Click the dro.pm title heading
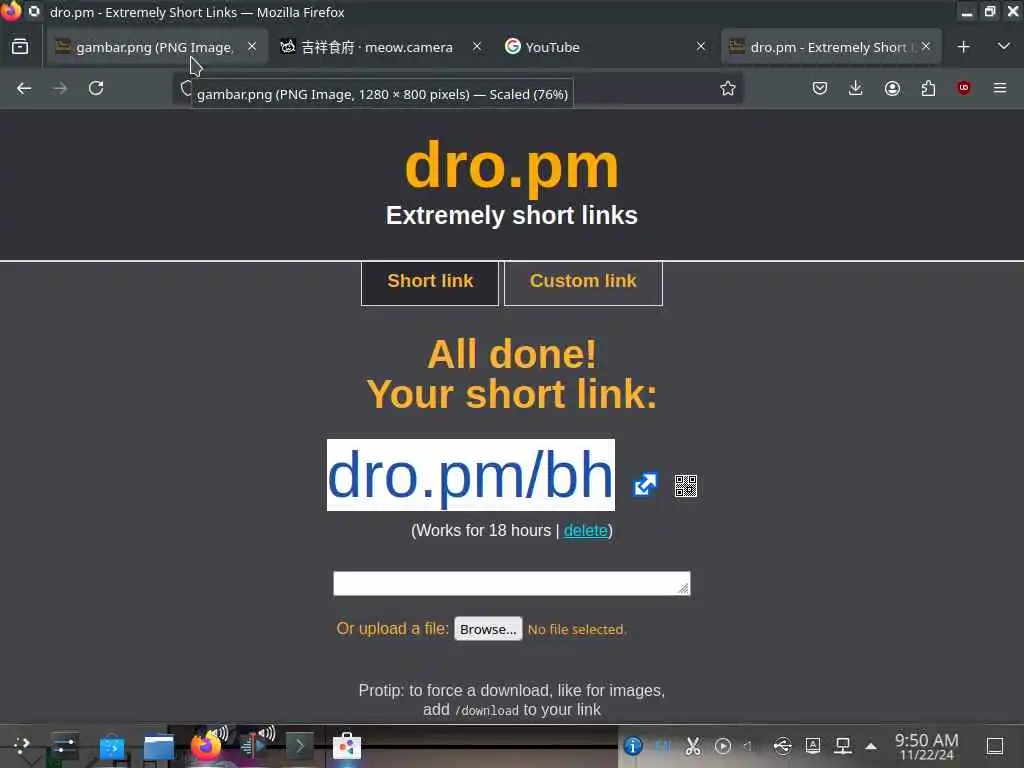1024x768 pixels. pyautogui.click(x=511, y=166)
